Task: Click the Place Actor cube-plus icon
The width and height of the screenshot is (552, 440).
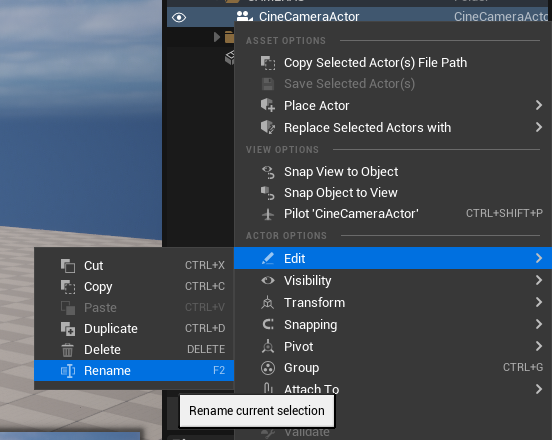Action: click(268, 105)
